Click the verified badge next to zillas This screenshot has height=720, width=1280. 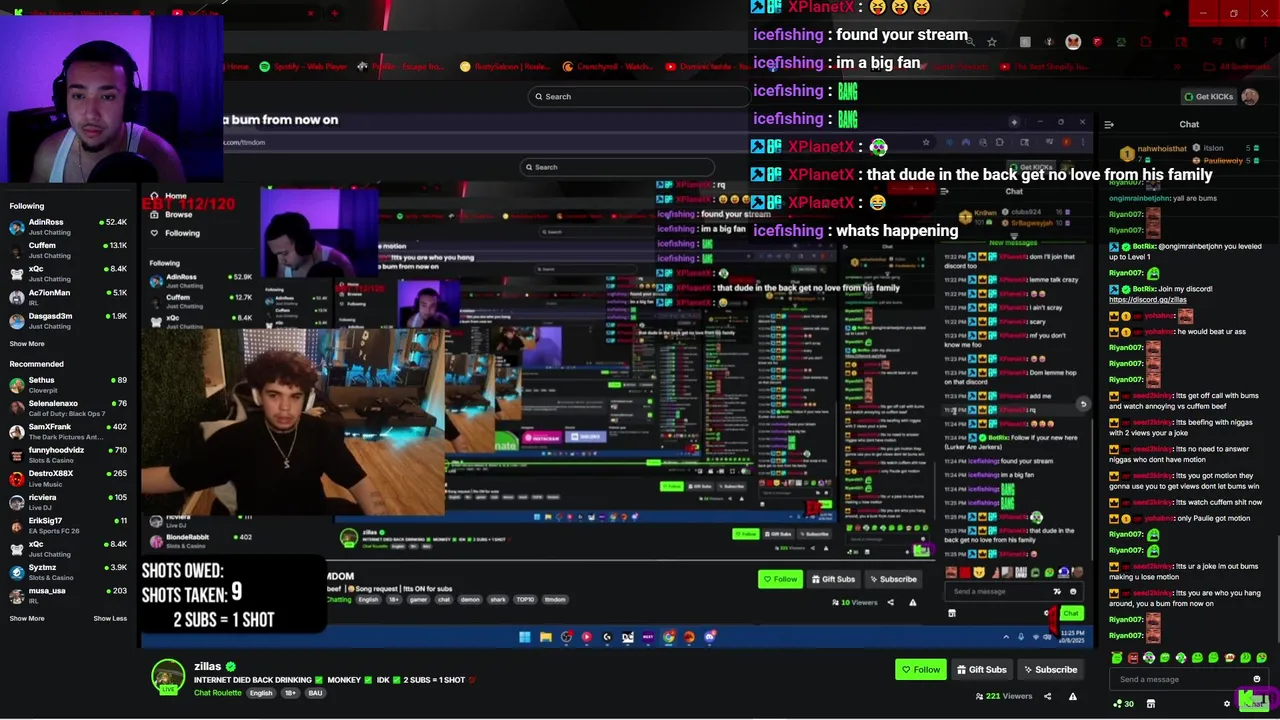click(x=231, y=666)
